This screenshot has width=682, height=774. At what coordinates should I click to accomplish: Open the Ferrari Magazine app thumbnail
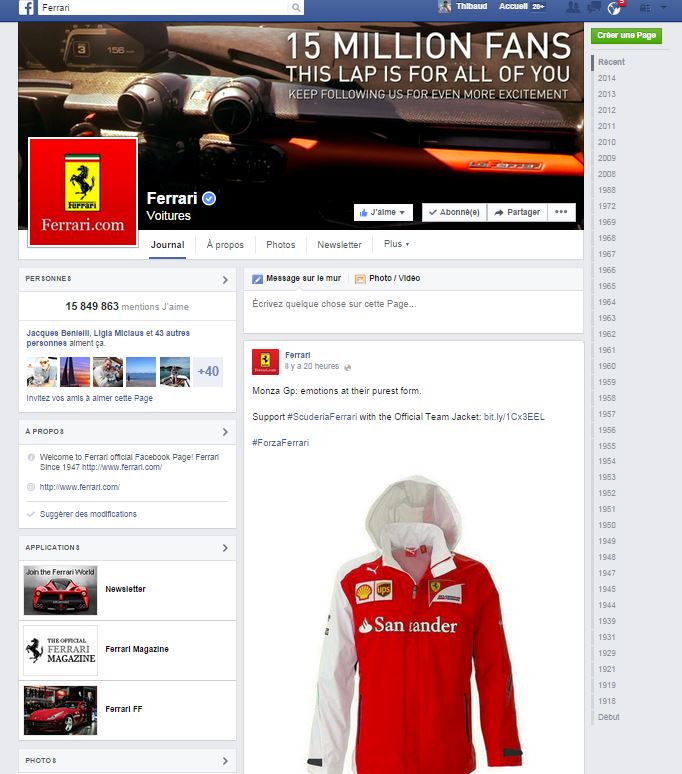(60, 650)
